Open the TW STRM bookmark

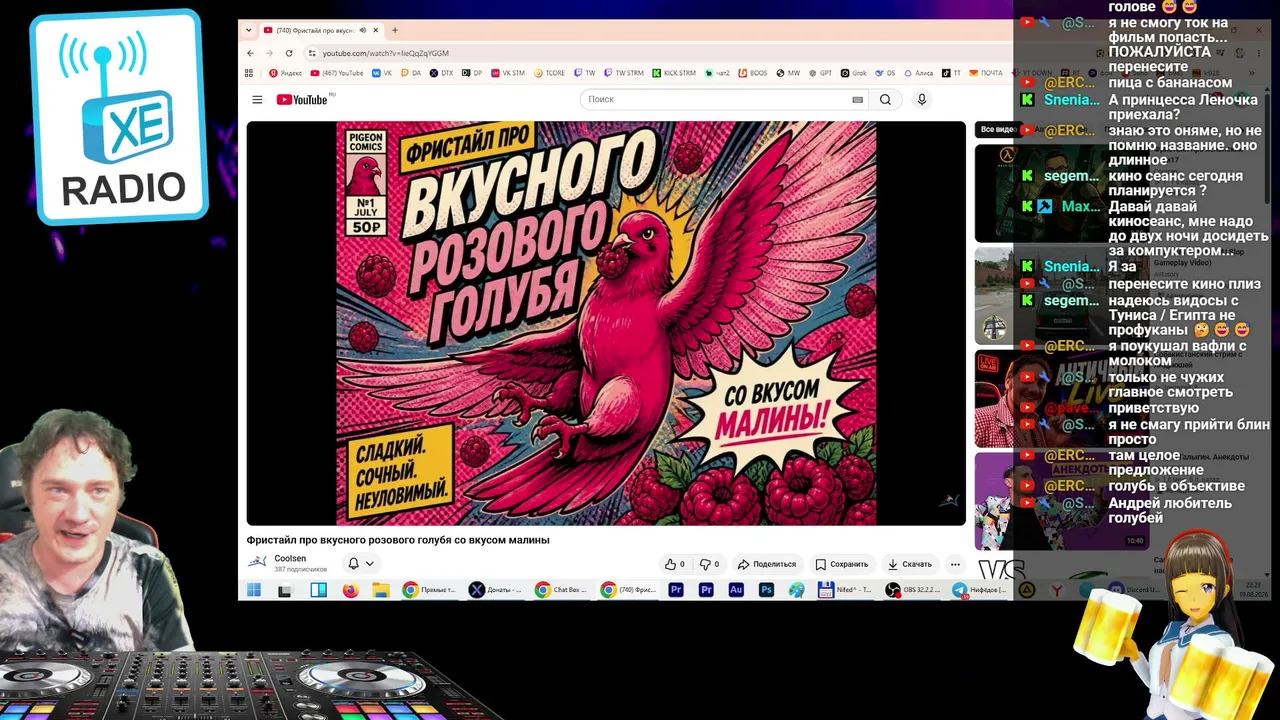624,73
